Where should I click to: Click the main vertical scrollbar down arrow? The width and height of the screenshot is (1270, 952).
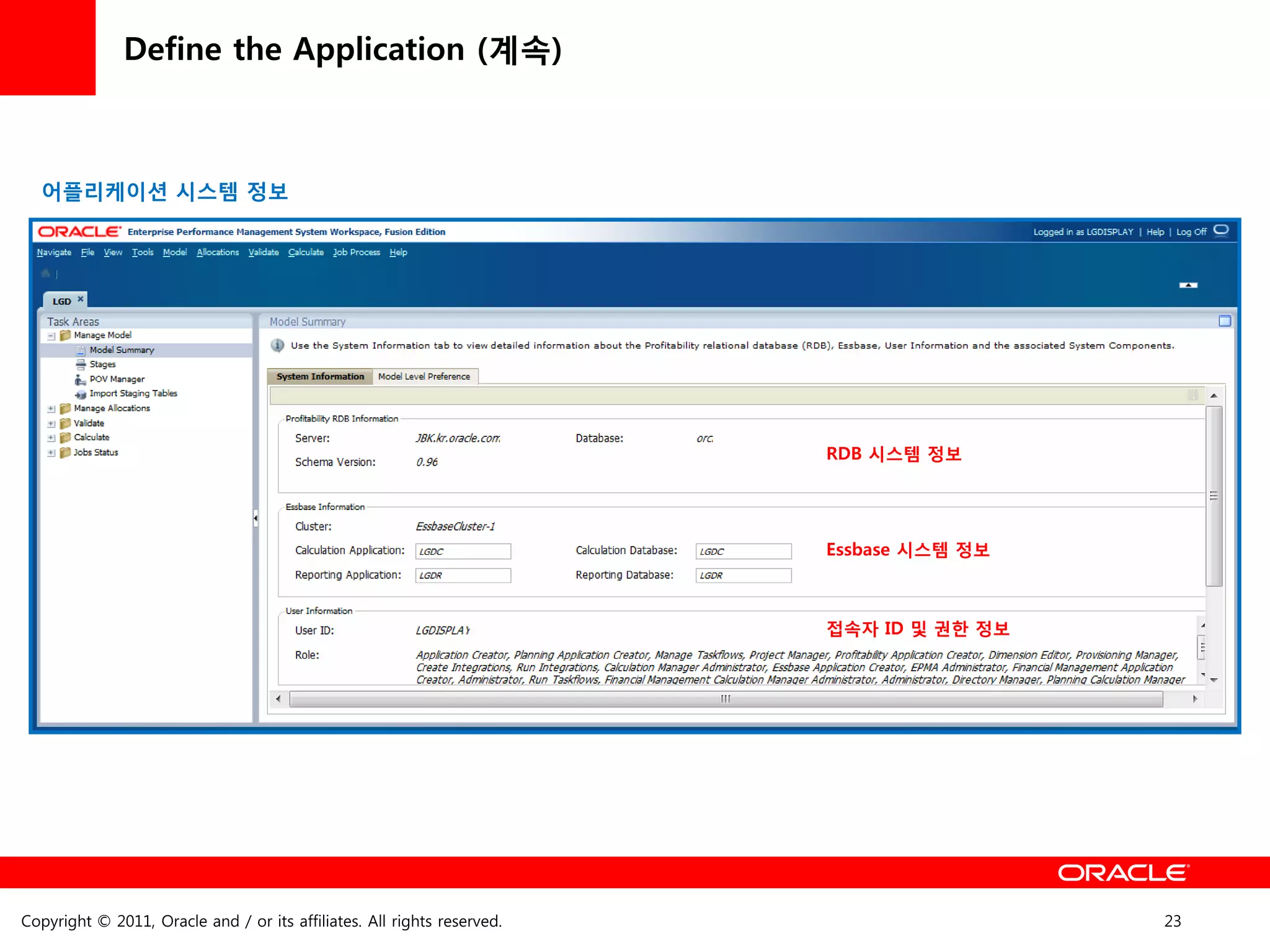(1214, 680)
